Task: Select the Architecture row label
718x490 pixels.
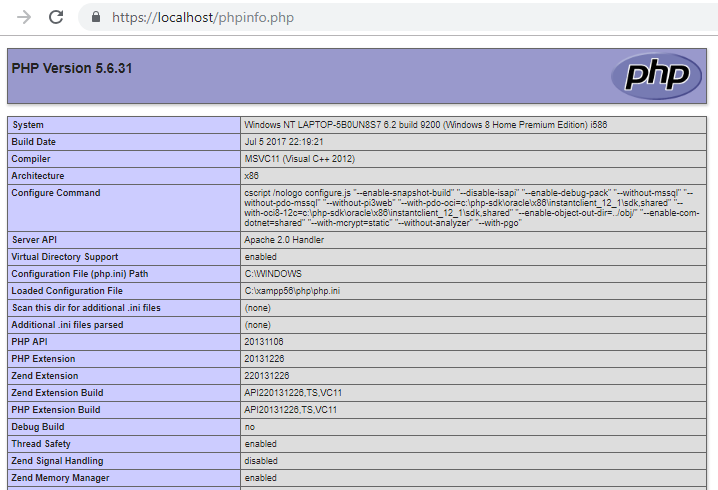Action: click(x=38, y=175)
